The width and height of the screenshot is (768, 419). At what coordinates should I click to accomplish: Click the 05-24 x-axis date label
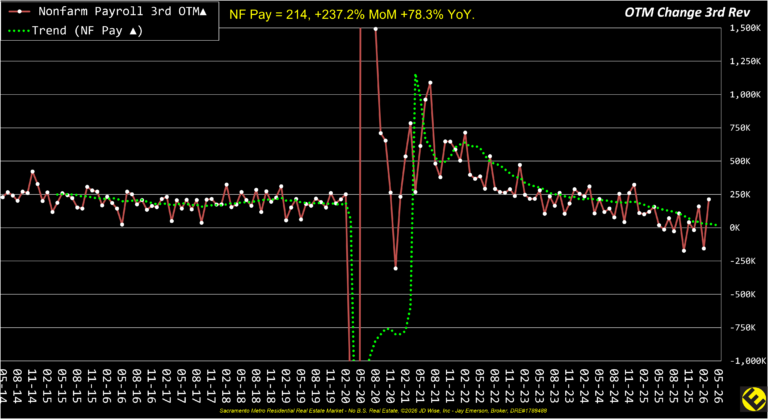tap(599, 386)
